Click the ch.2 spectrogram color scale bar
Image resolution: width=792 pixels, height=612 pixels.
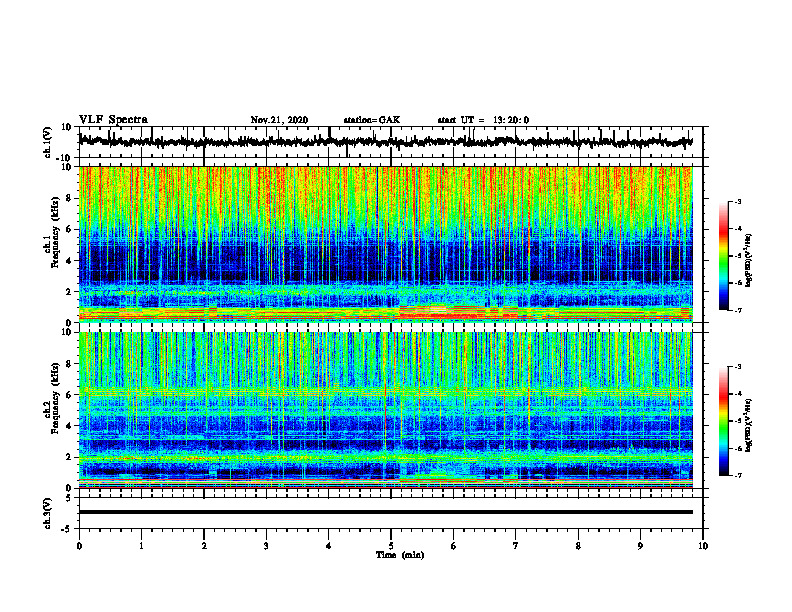(x=723, y=421)
